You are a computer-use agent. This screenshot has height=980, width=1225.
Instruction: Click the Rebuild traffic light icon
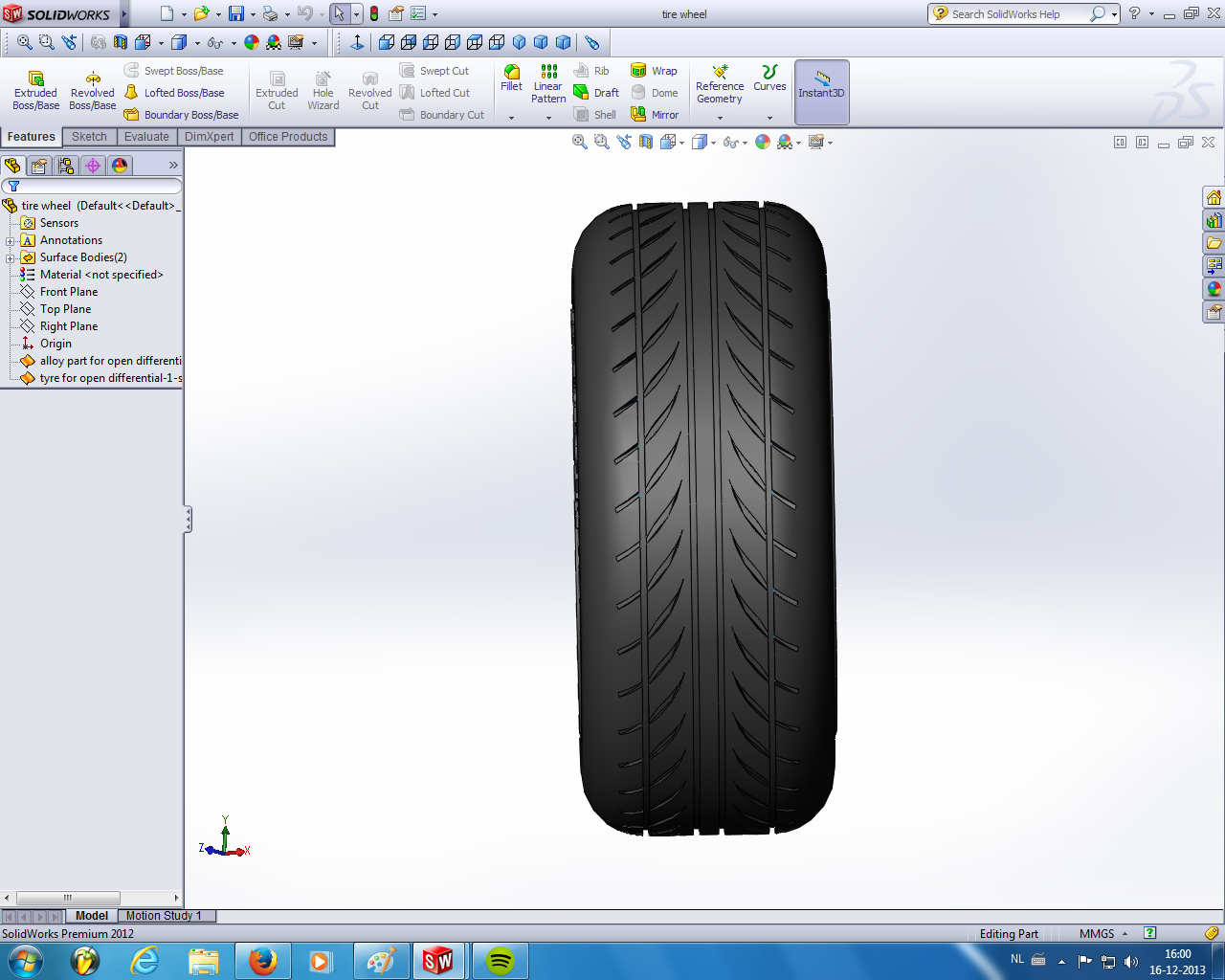pos(373,14)
